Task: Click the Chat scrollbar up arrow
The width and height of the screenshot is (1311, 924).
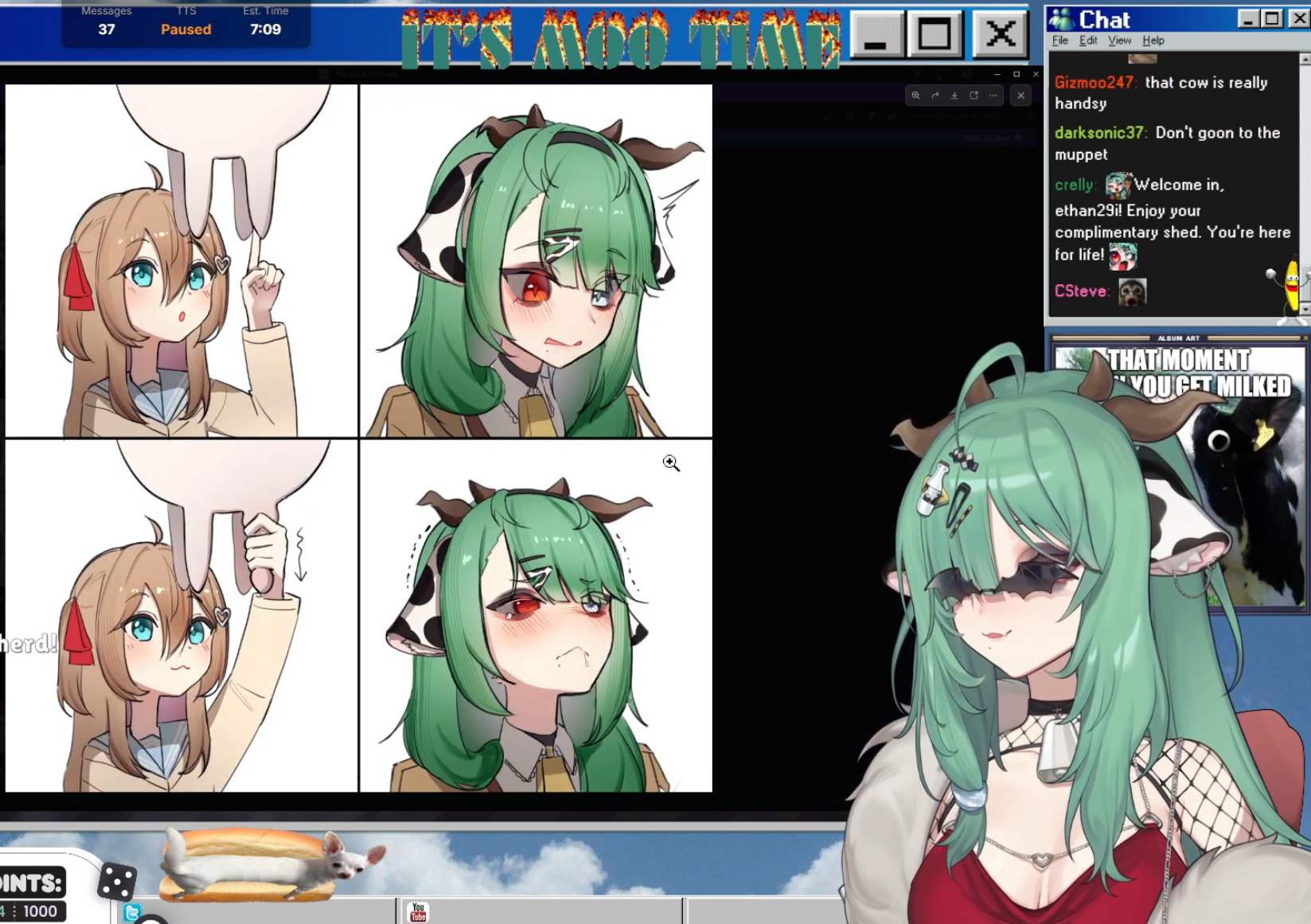Action: point(1305,59)
